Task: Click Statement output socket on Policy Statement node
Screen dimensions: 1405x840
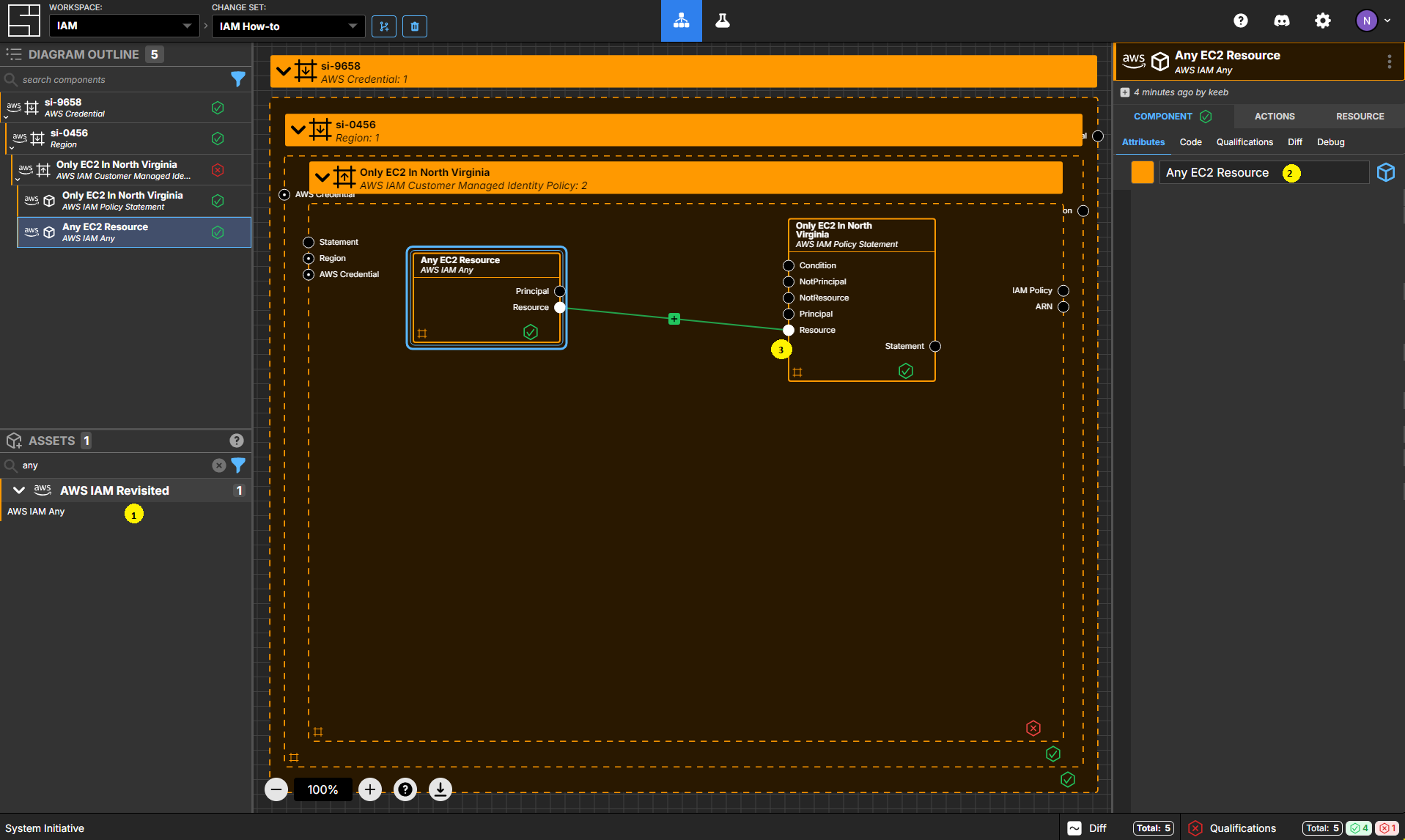Action: (x=935, y=347)
